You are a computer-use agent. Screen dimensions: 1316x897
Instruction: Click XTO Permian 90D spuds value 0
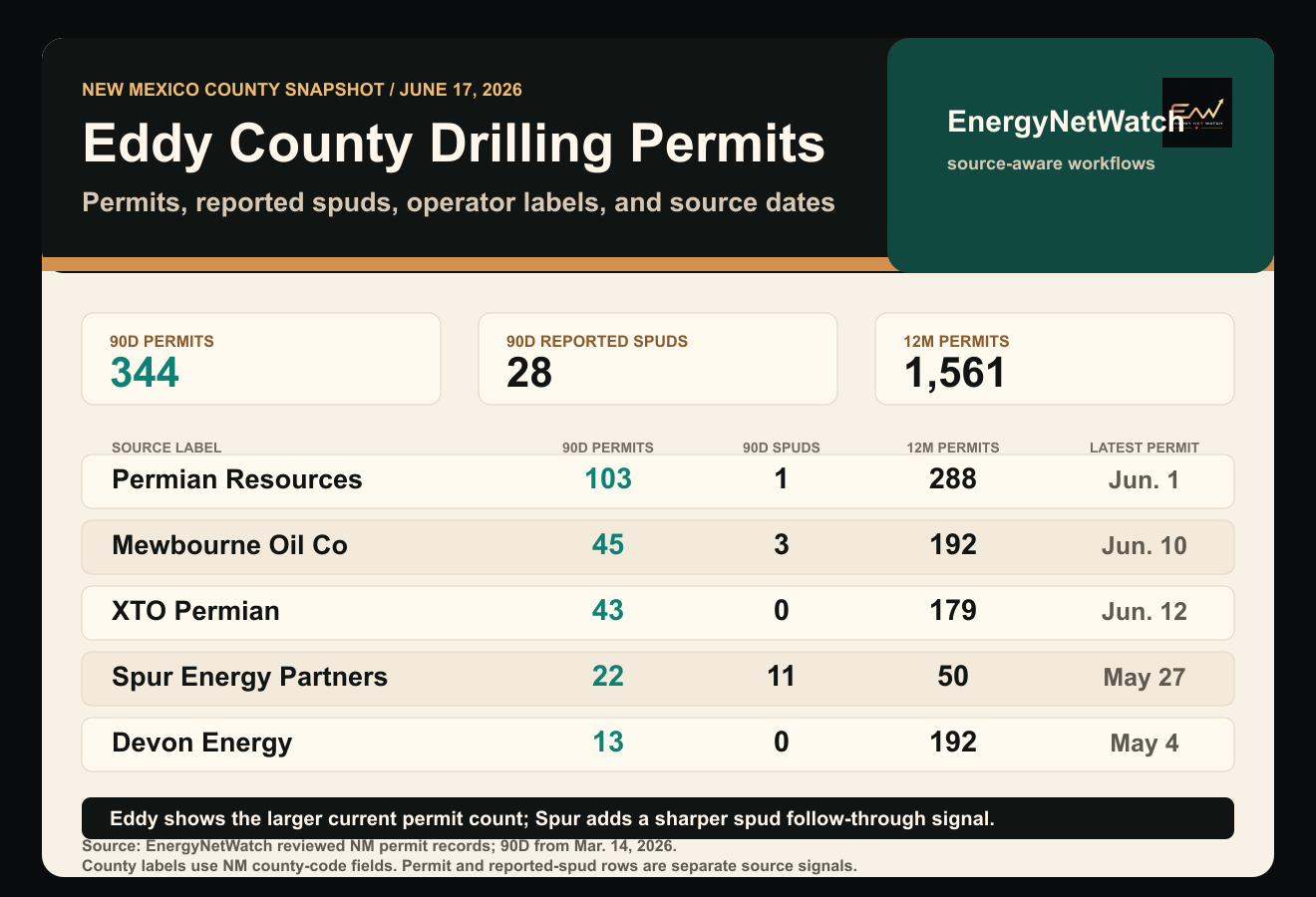(782, 611)
